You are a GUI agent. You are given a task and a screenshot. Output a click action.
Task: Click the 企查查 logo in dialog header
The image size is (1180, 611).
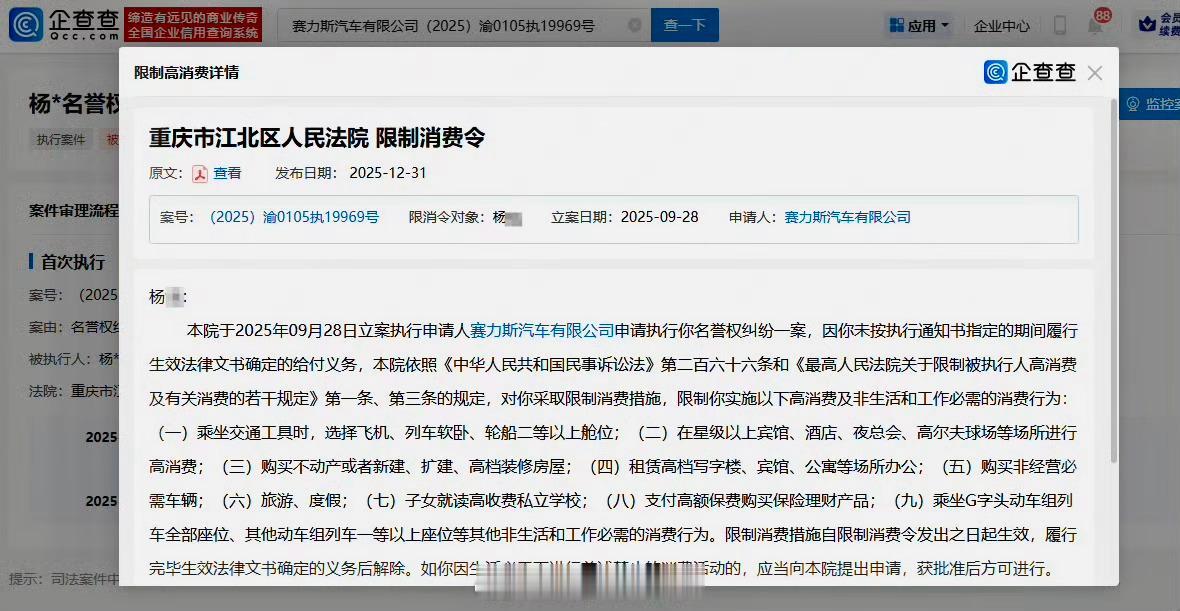[x=1029, y=72]
